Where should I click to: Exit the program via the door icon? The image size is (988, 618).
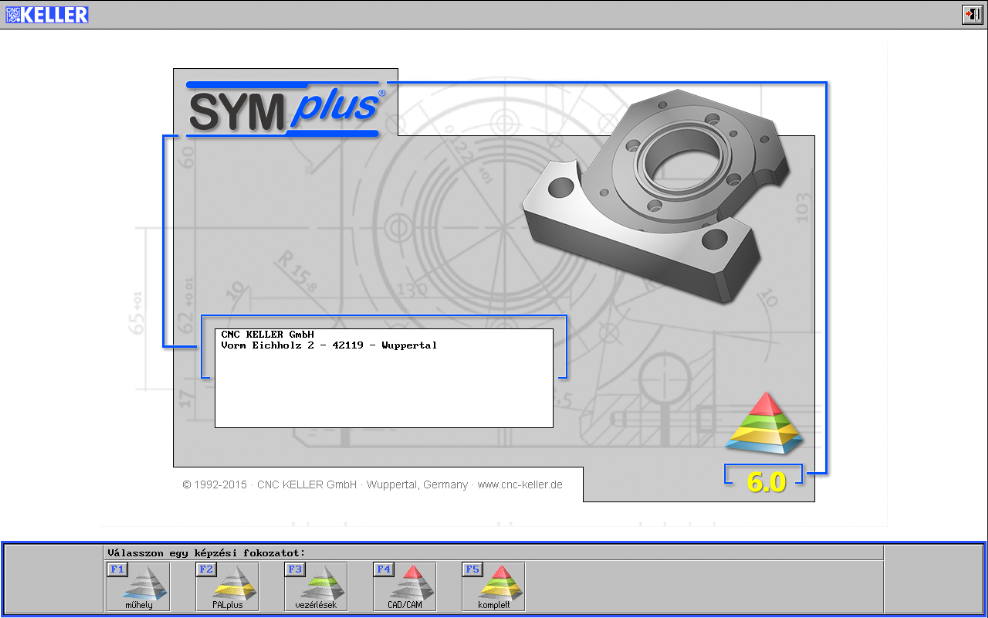[x=972, y=14]
